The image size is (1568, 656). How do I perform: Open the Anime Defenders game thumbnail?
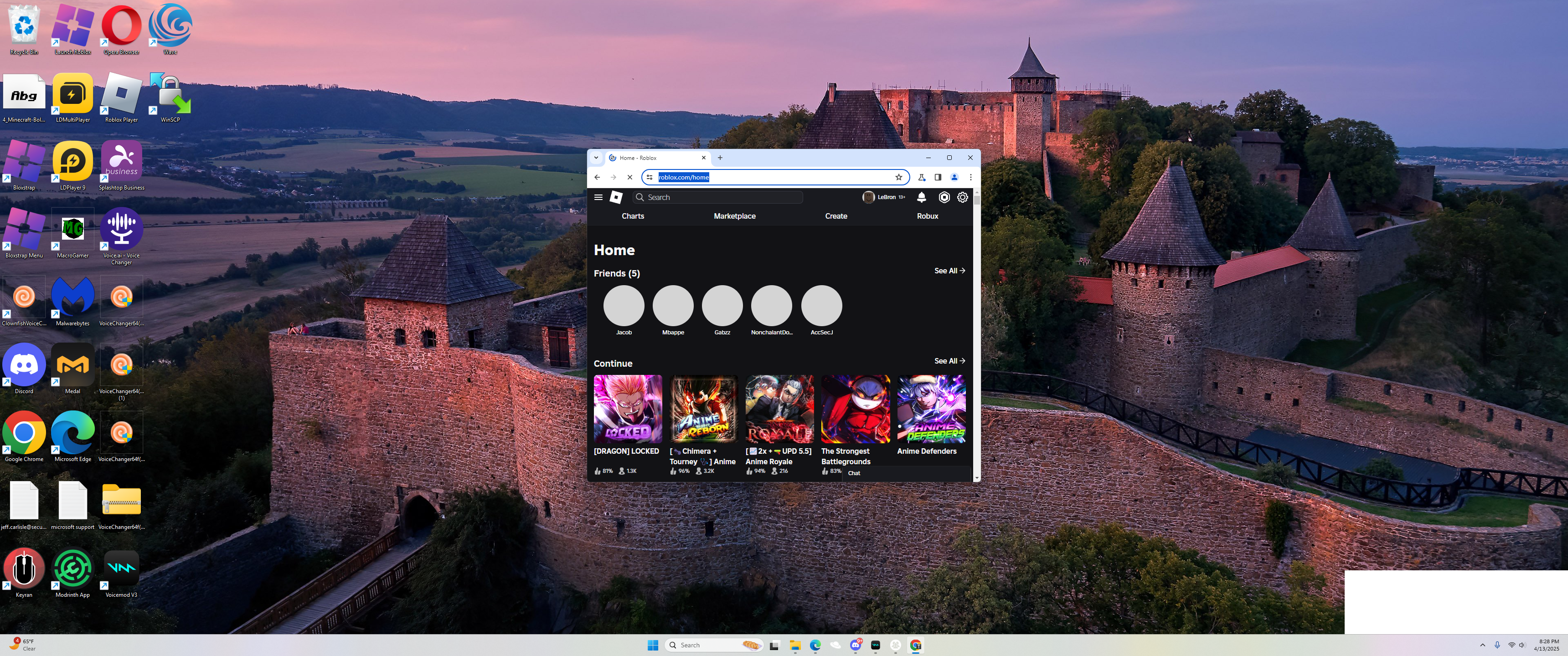tap(931, 409)
